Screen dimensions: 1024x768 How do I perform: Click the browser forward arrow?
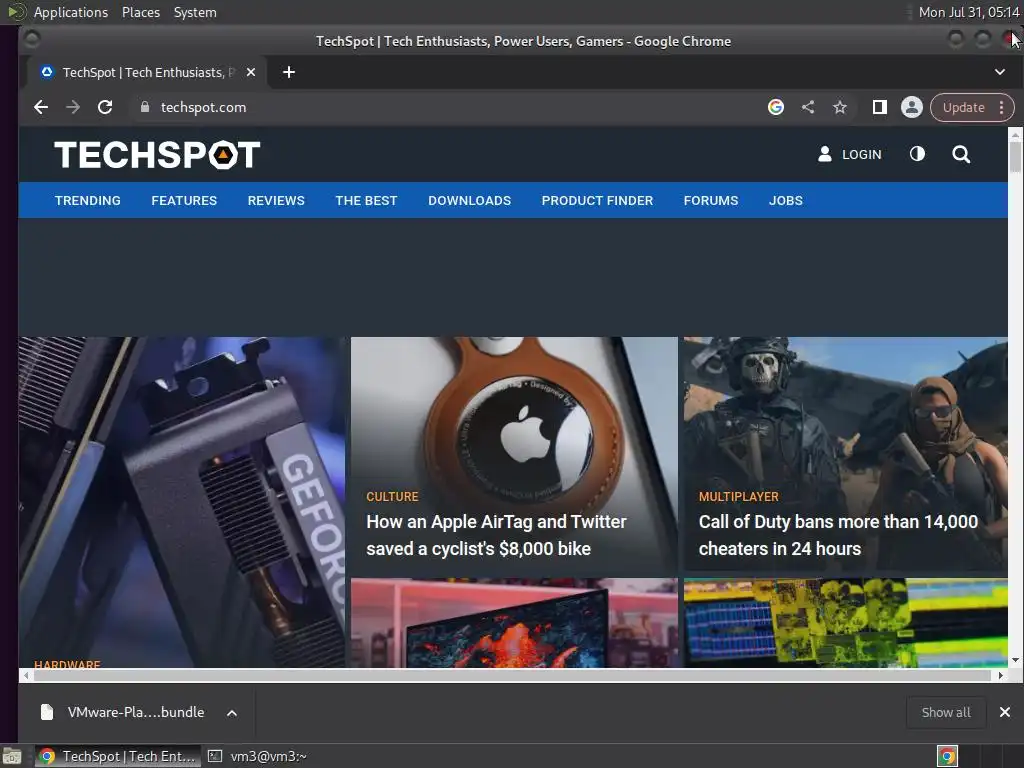73,107
